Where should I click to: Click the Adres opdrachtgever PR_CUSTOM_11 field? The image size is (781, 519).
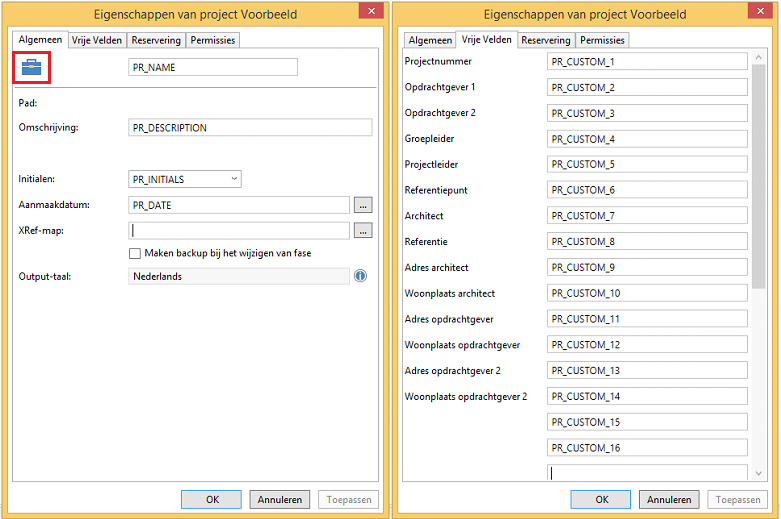click(x=647, y=319)
